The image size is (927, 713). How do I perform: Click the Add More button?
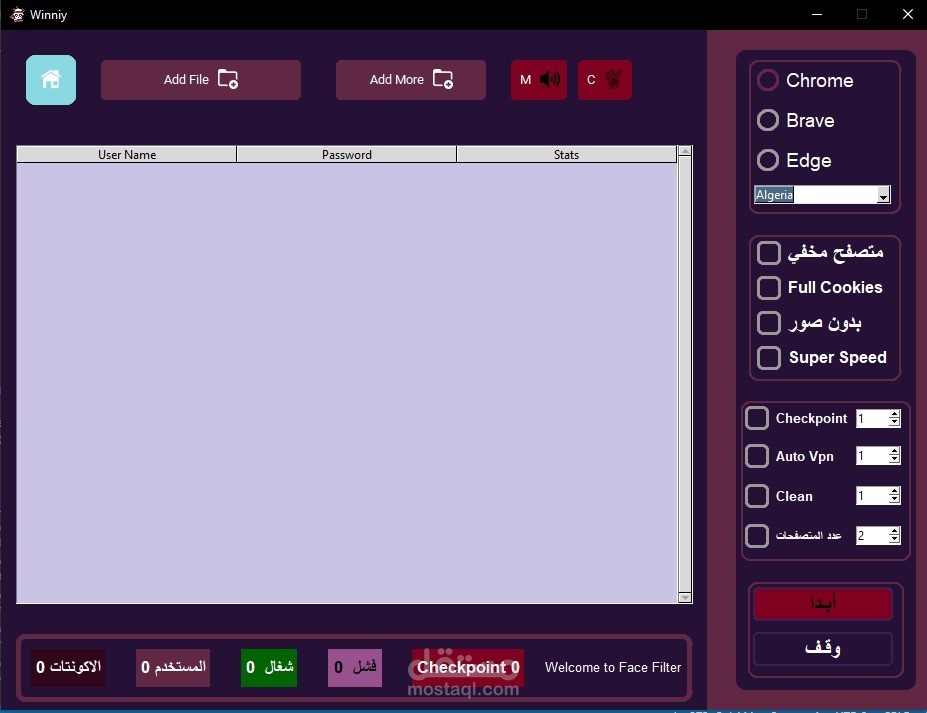tap(411, 80)
